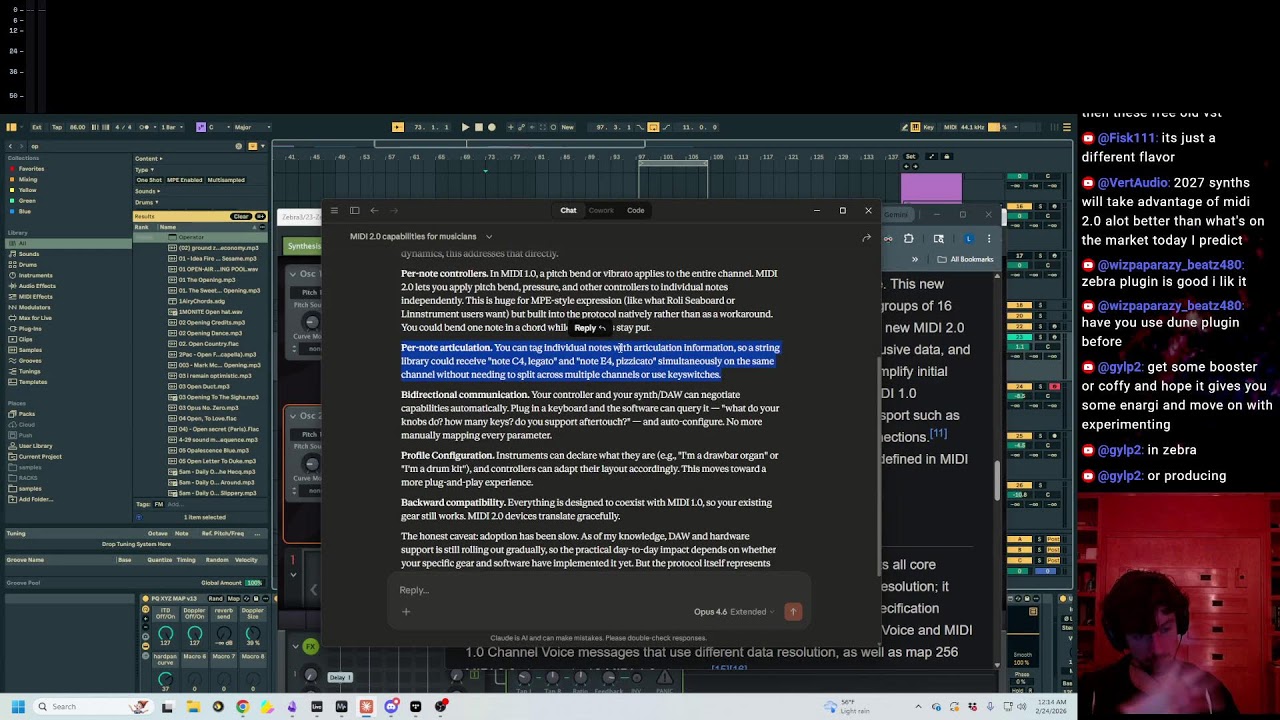Open Max for Live category
Viewport: 1280px width, 720px height.
coord(35,318)
